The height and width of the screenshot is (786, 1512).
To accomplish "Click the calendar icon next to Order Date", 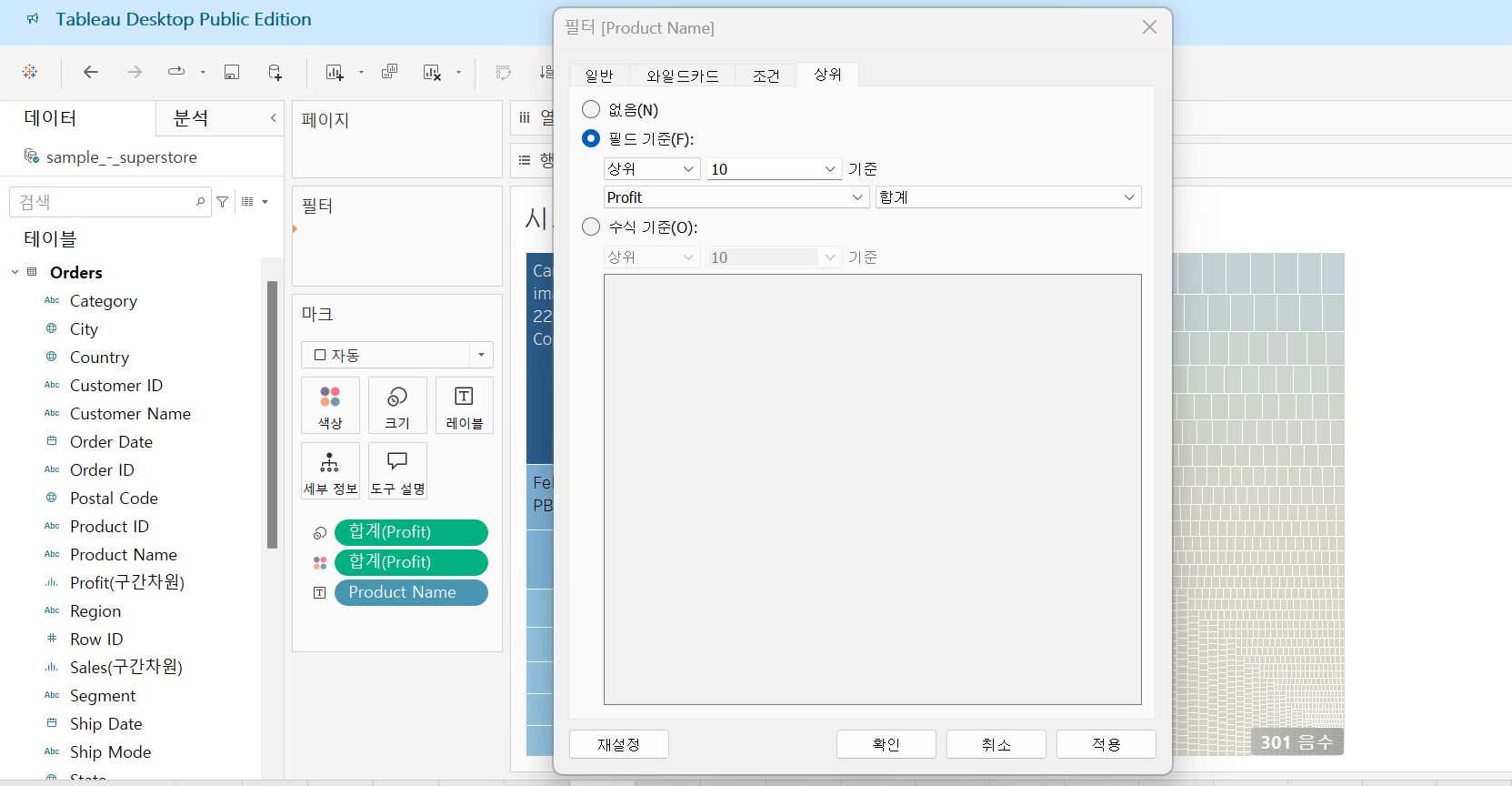I will pyautogui.click(x=52, y=441).
